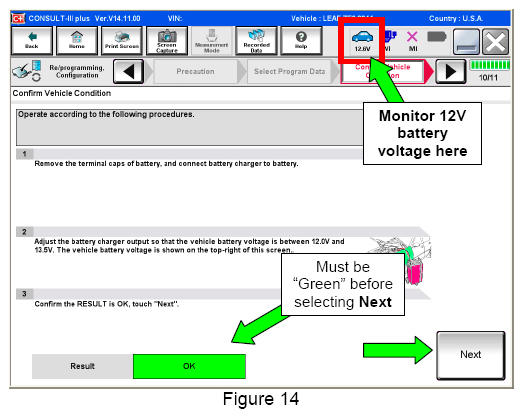
Task: Click the Next button
Action: click(471, 355)
